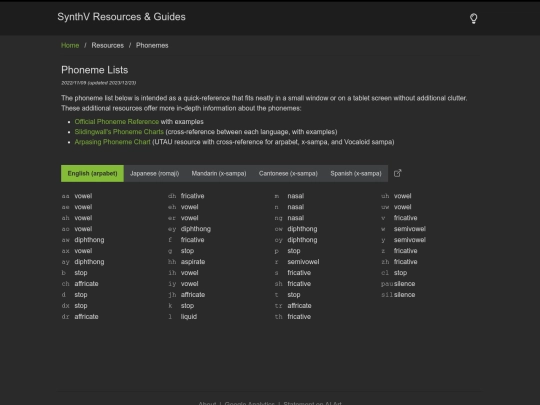Click the 'dr affricate' phoneme row

tap(80, 317)
